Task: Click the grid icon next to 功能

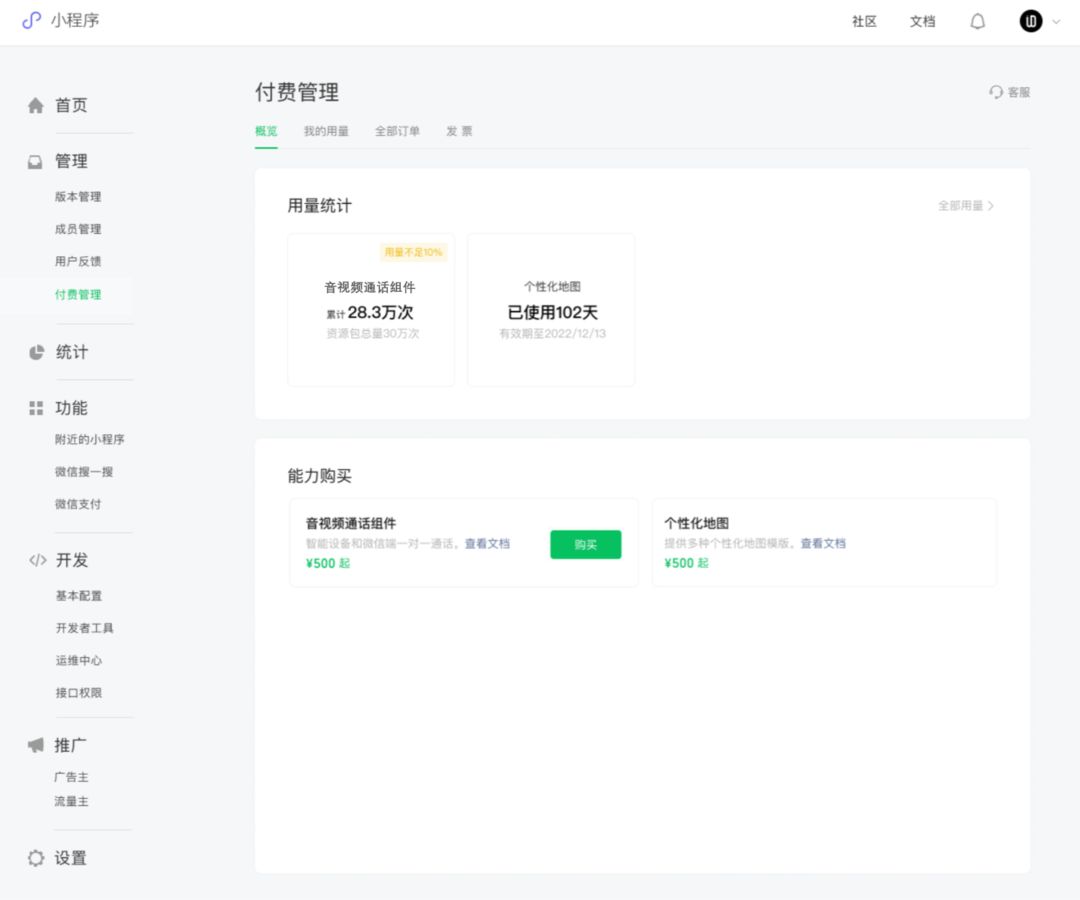Action: (35, 407)
